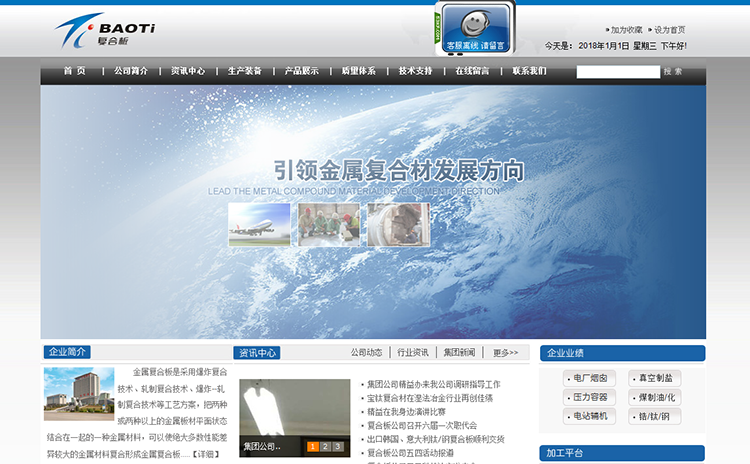Image resolution: width=750 pixels, height=464 pixels.
Task: Click the 煤制油/化 button
Action: (655, 398)
